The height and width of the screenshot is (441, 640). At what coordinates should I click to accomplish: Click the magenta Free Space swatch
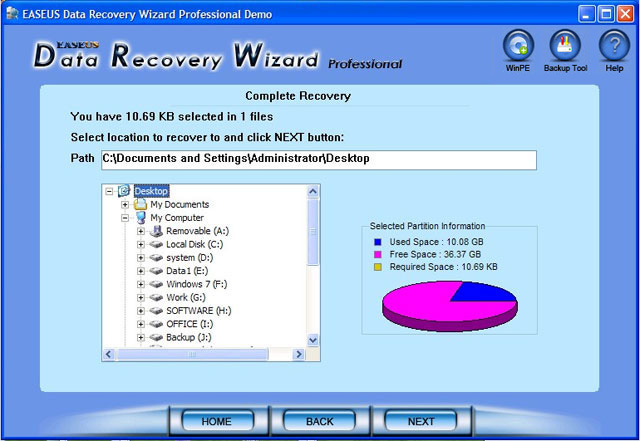pos(378,254)
